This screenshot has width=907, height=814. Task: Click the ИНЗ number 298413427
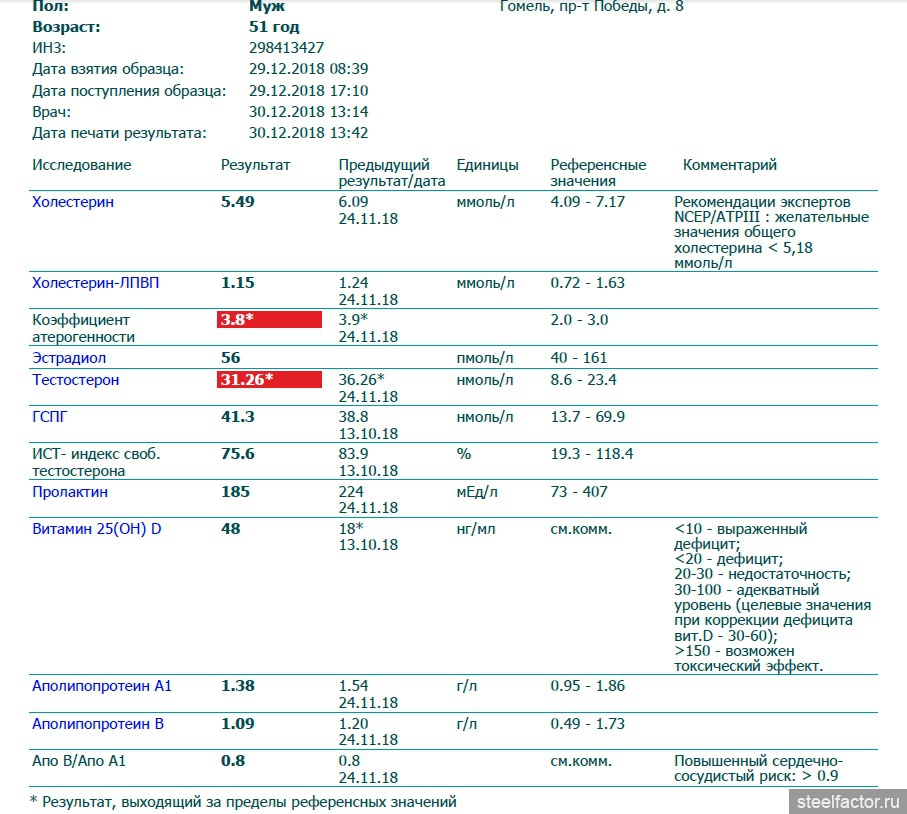pos(286,47)
